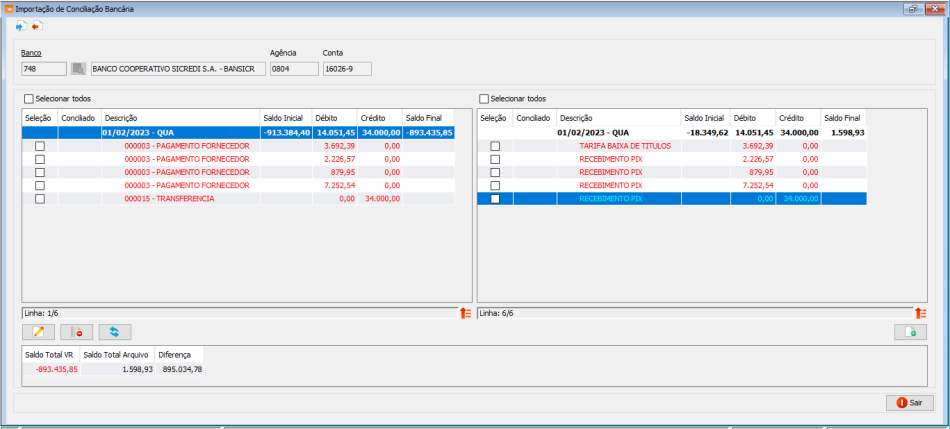
Task: Open the bank search lookup beside 748
Action: click(78, 69)
